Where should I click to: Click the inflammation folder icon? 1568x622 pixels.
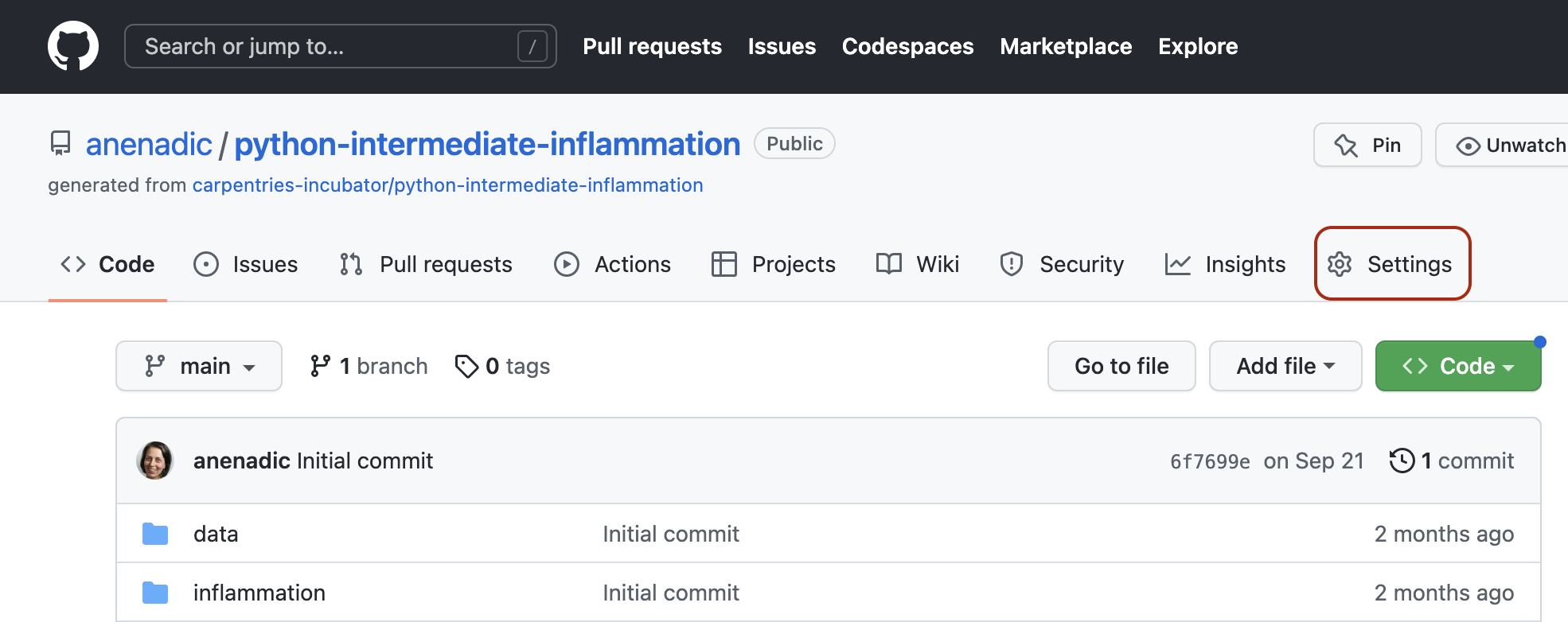coord(155,593)
